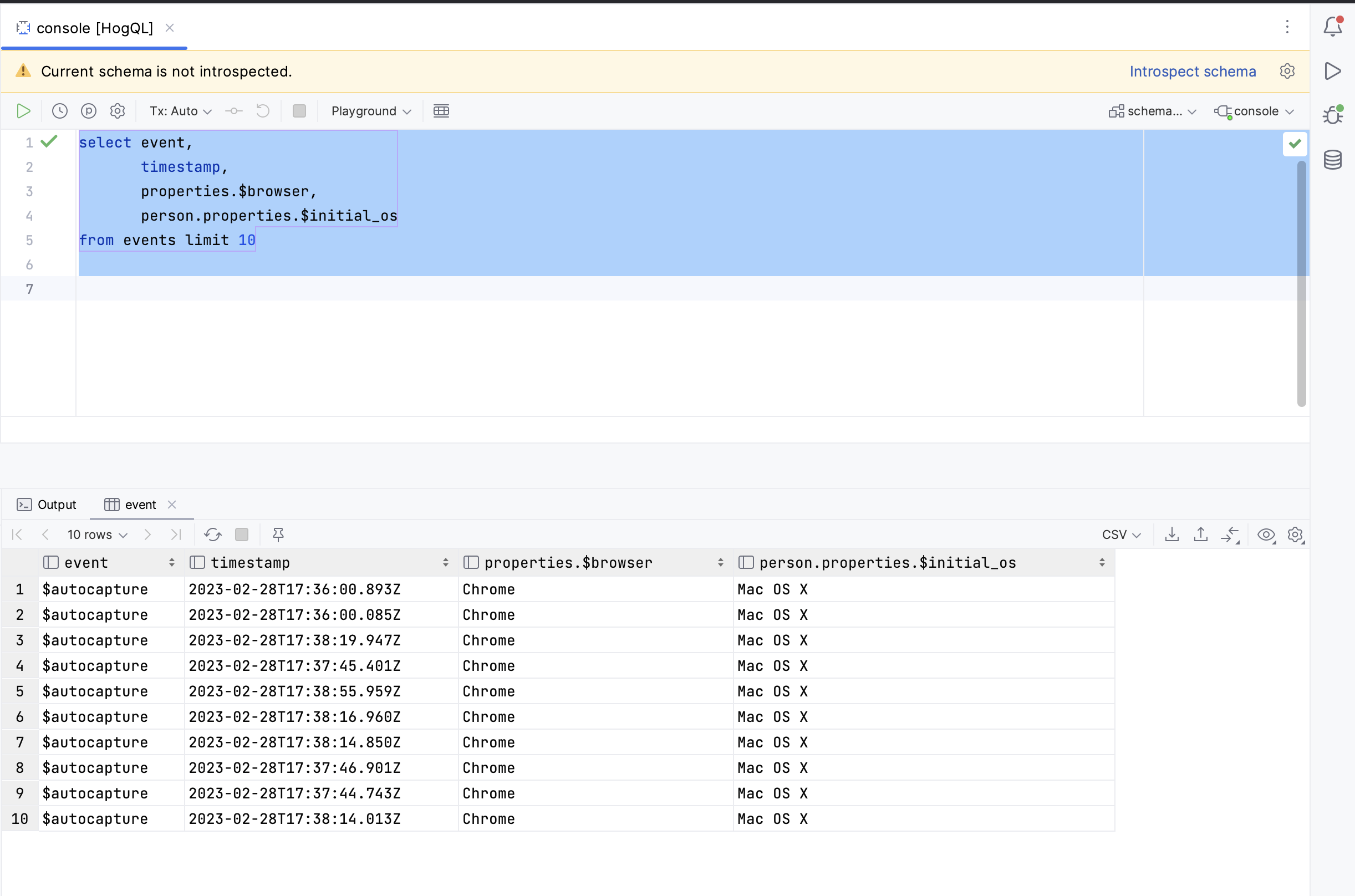Switch to the Output tab

(46, 505)
